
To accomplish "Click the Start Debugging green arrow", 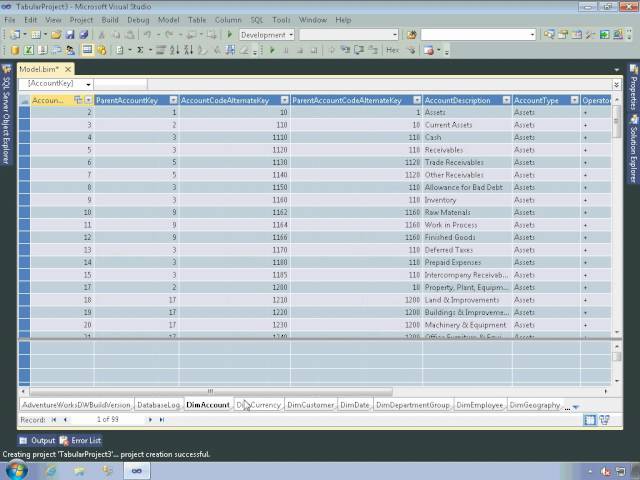I will [230, 35].
